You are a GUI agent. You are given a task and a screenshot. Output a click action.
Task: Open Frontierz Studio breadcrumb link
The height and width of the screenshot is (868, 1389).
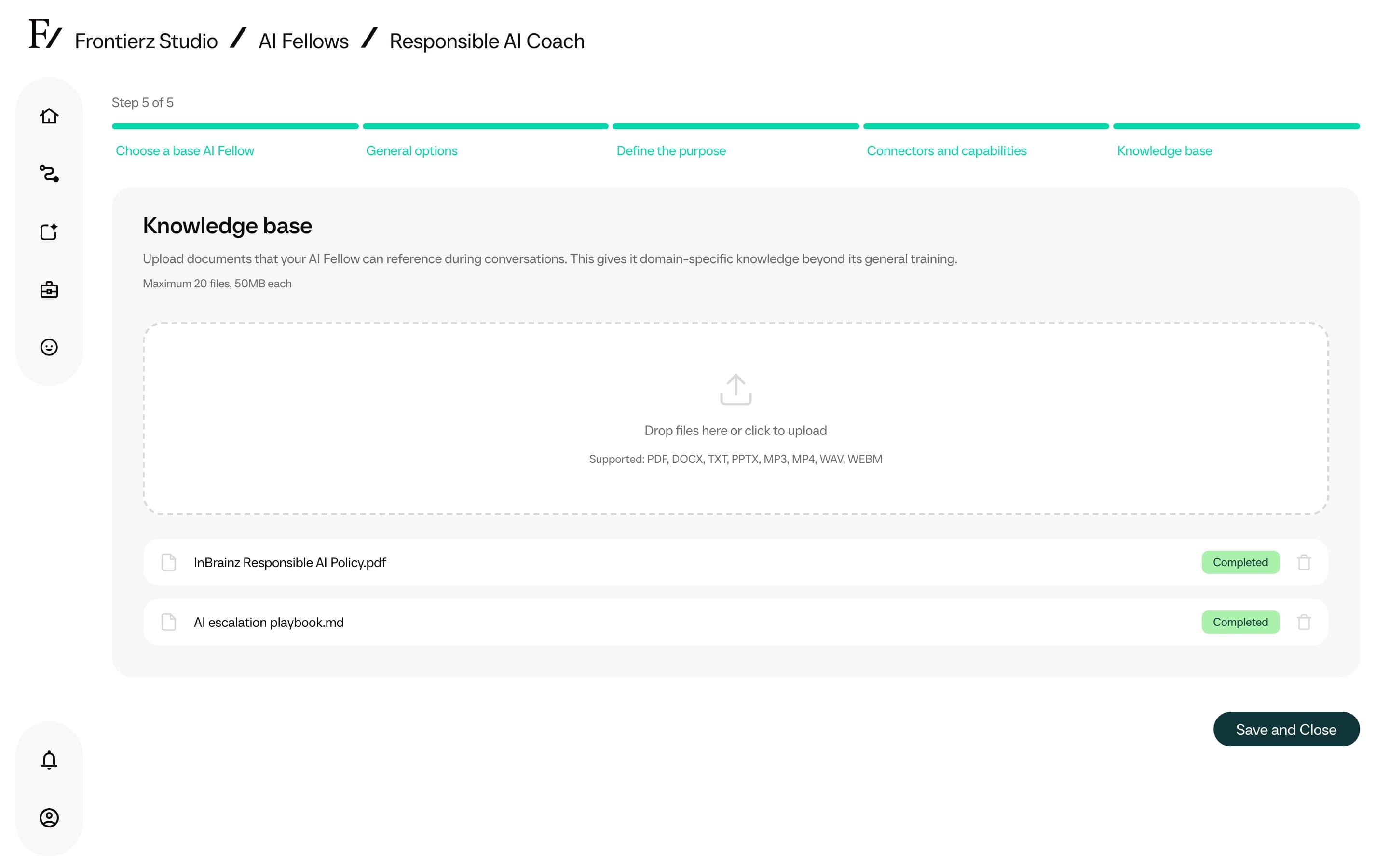tap(146, 41)
